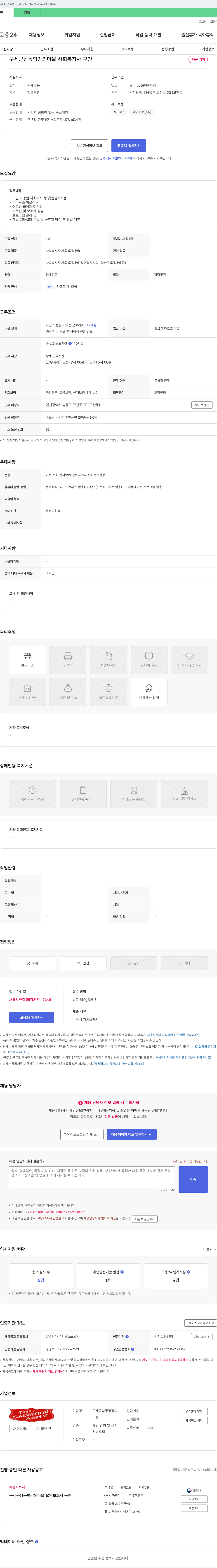
Task: Open 실업급여 main menu
Action: [107, 35]
